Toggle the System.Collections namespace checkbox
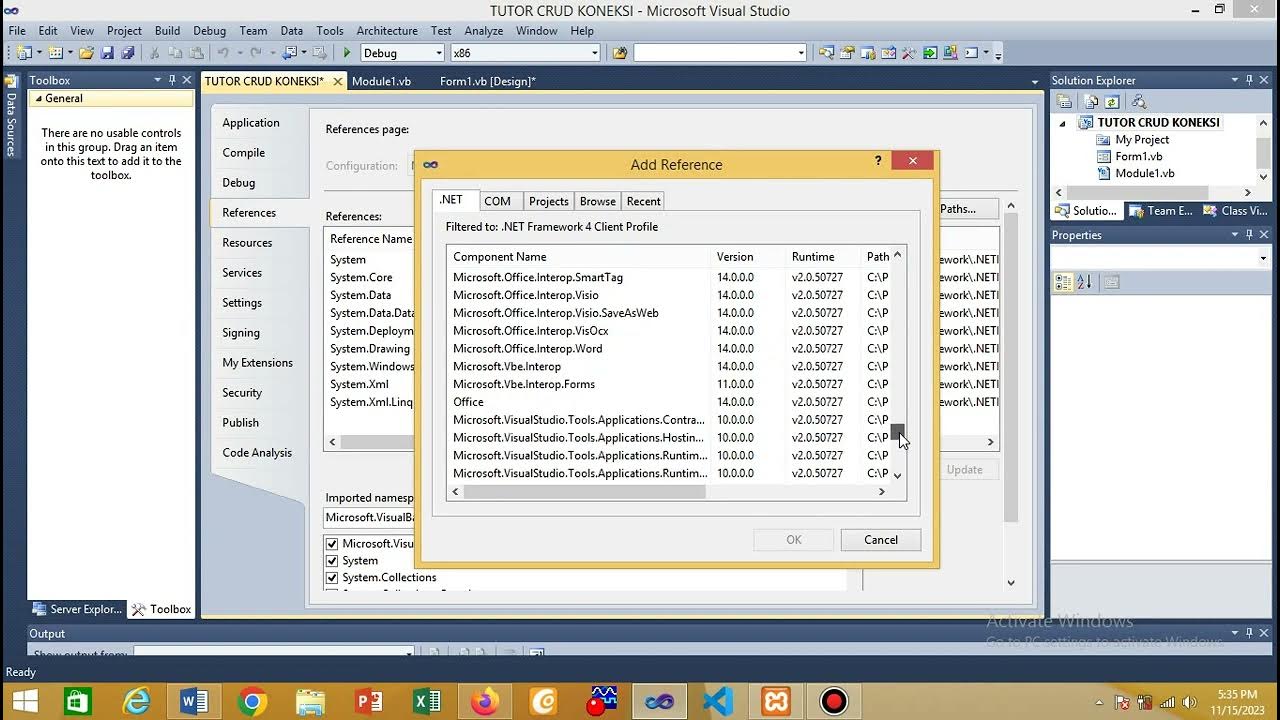Image resolution: width=1280 pixels, height=720 pixels. click(x=332, y=578)
